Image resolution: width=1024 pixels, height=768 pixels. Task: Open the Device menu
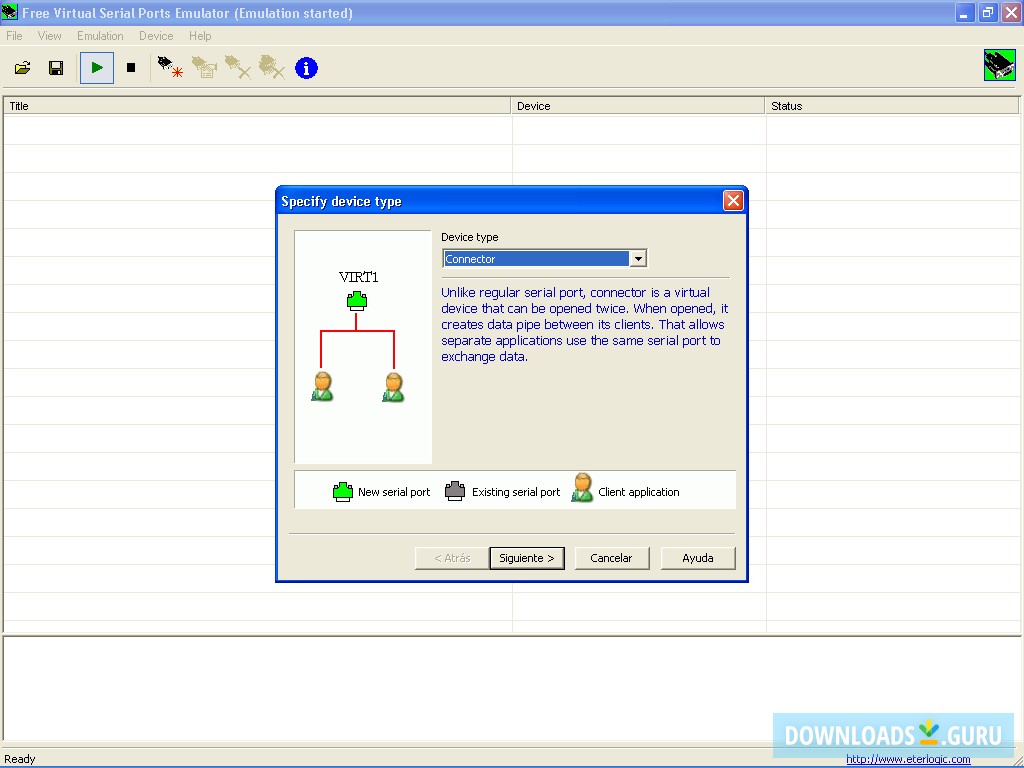point(156,35)
